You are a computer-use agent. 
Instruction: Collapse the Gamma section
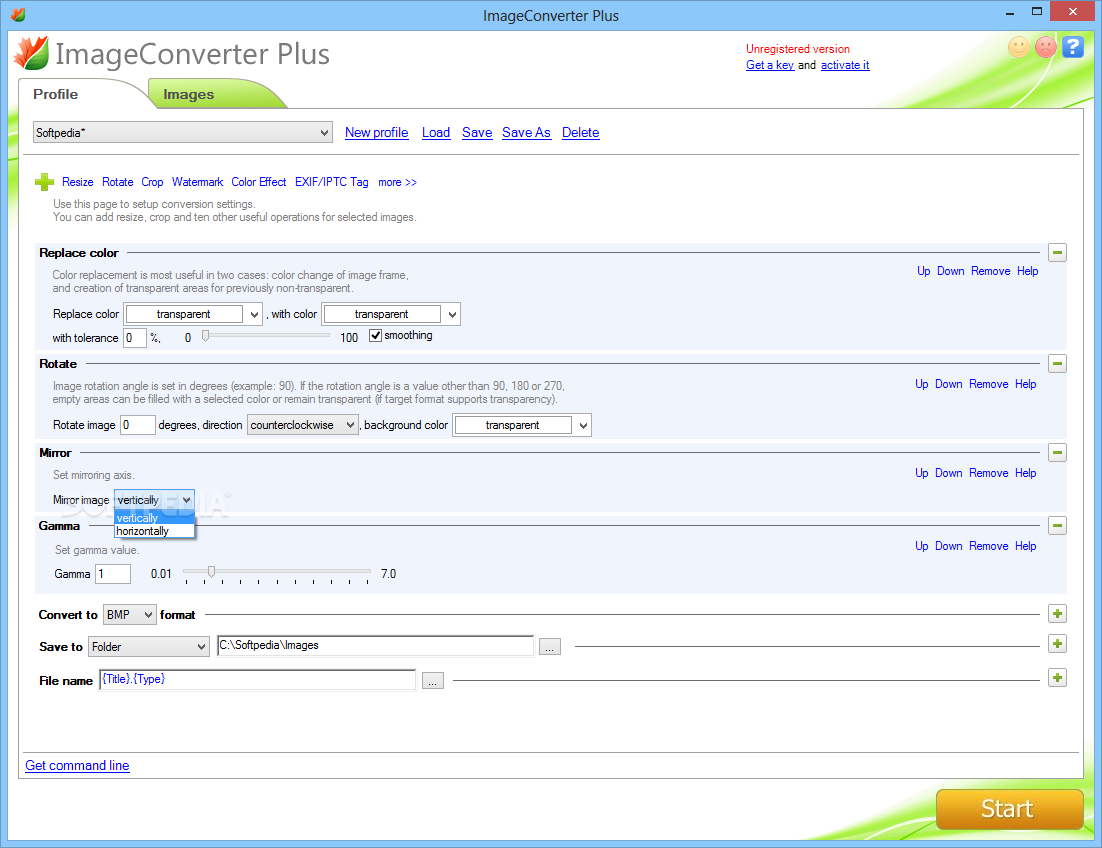coord(1057,526)
